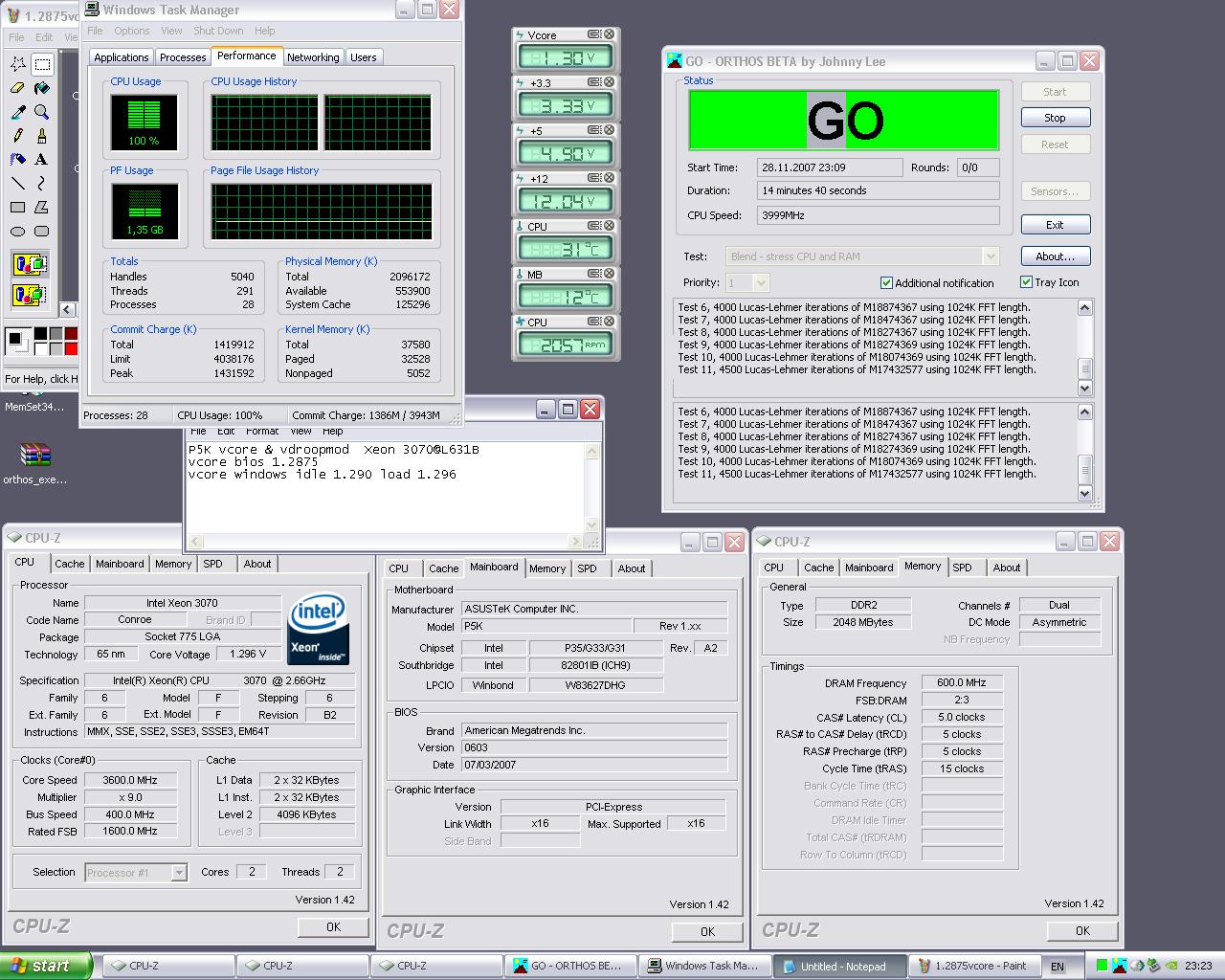Toggle Additional notification checkbox in Orthos

tap(886, 283)
